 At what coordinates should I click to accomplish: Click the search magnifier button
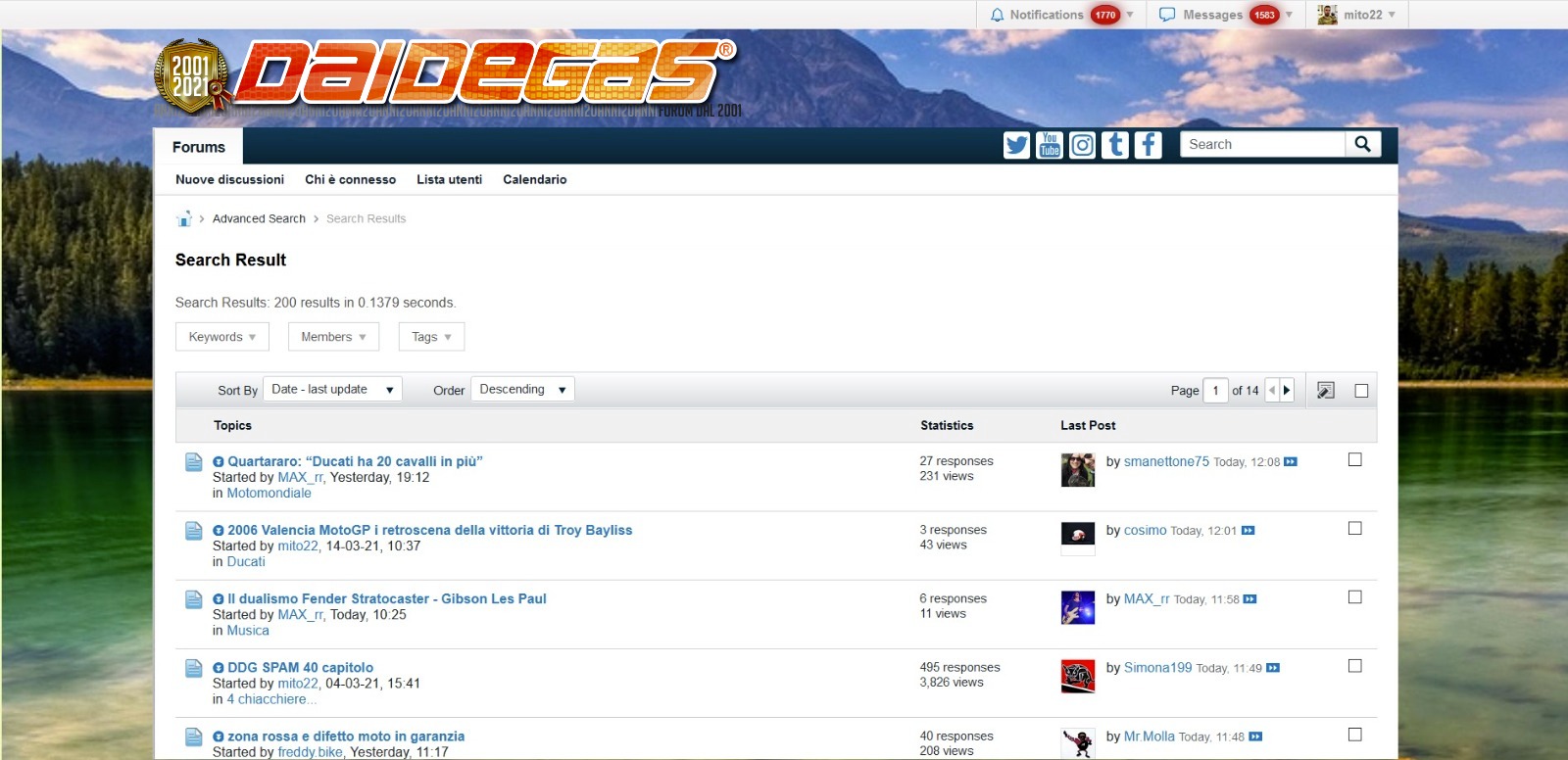[1362, 144]
